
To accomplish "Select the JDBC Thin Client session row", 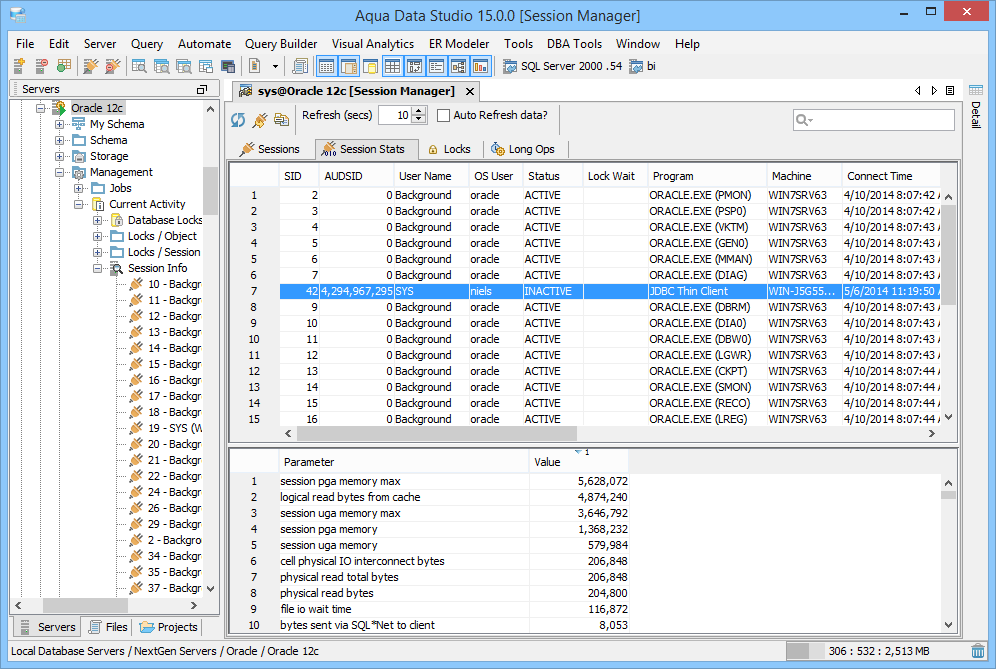I will (610, 291).
